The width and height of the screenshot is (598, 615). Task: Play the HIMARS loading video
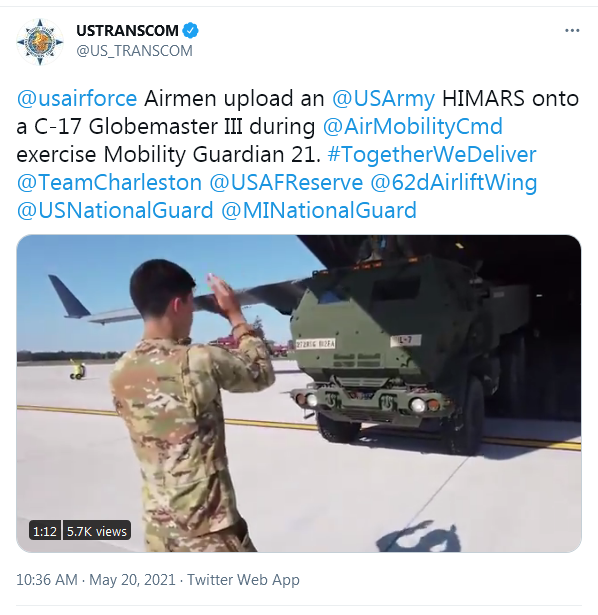(299, 393)
